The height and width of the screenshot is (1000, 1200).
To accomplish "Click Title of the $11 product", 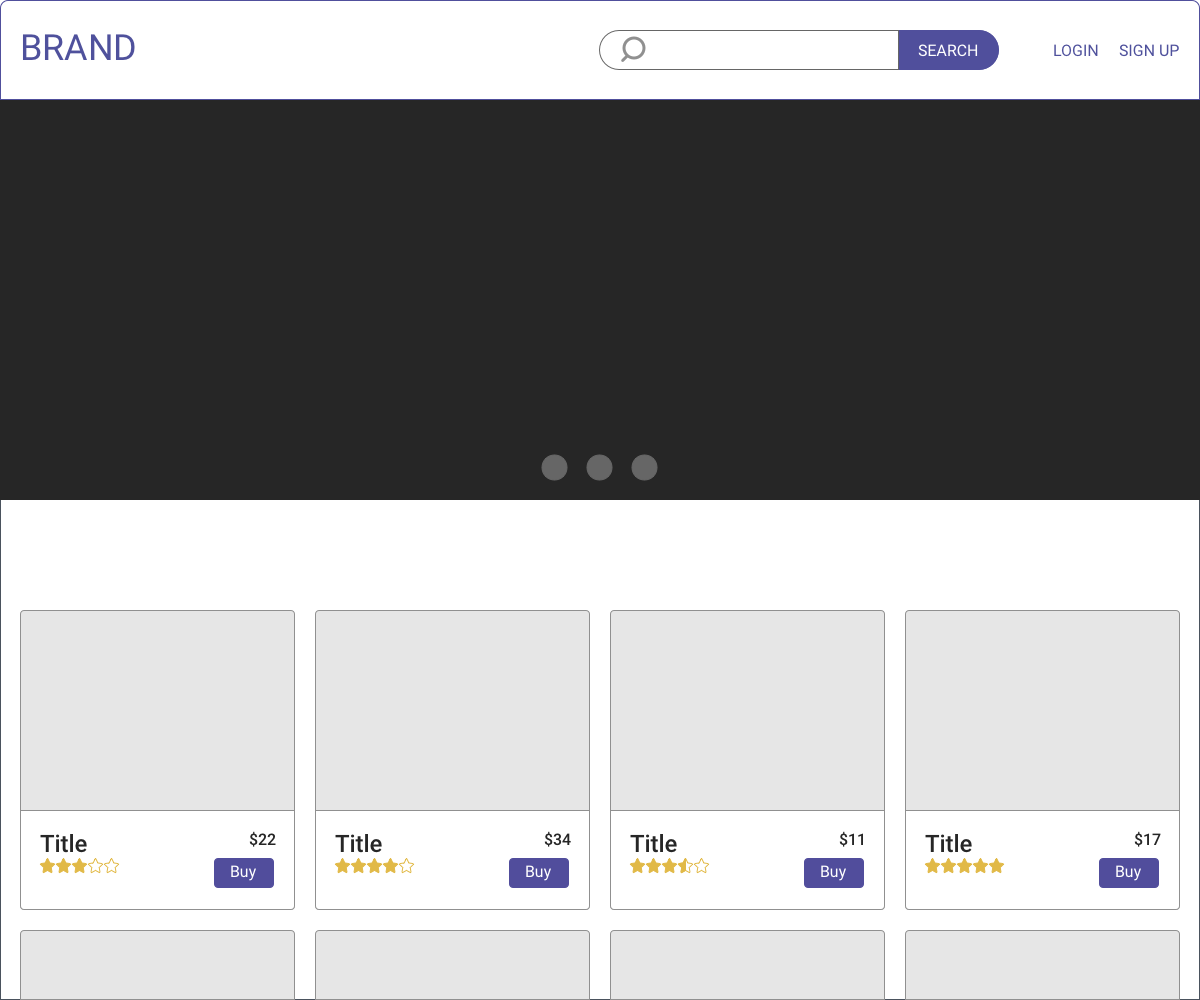I will (x=654, y=843).
